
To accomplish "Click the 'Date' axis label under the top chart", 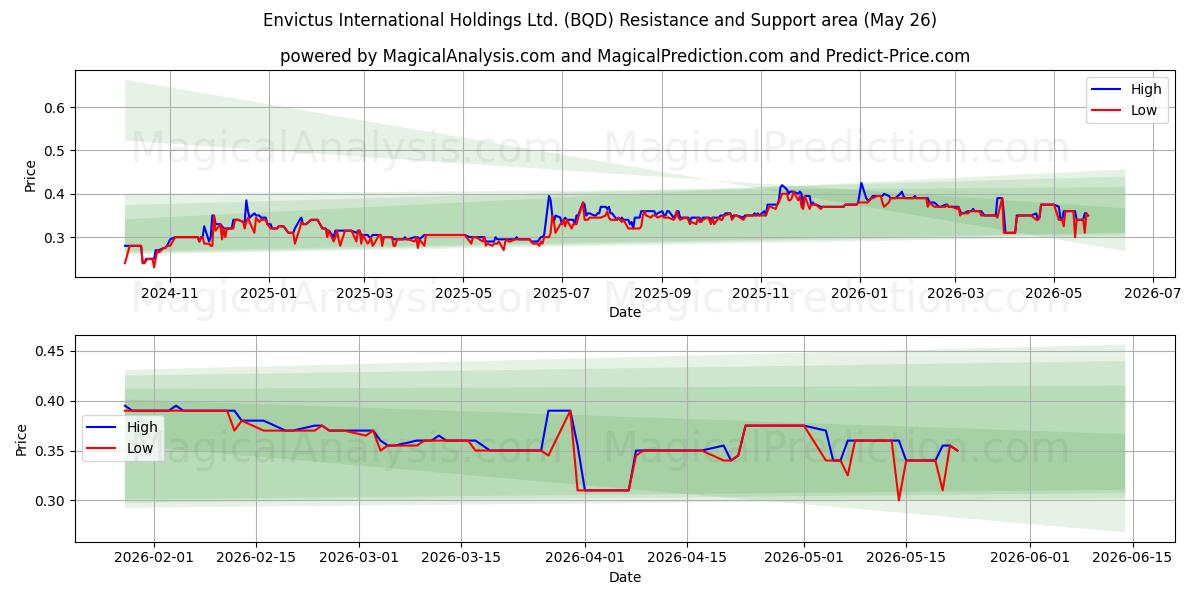I will (625, 312).
